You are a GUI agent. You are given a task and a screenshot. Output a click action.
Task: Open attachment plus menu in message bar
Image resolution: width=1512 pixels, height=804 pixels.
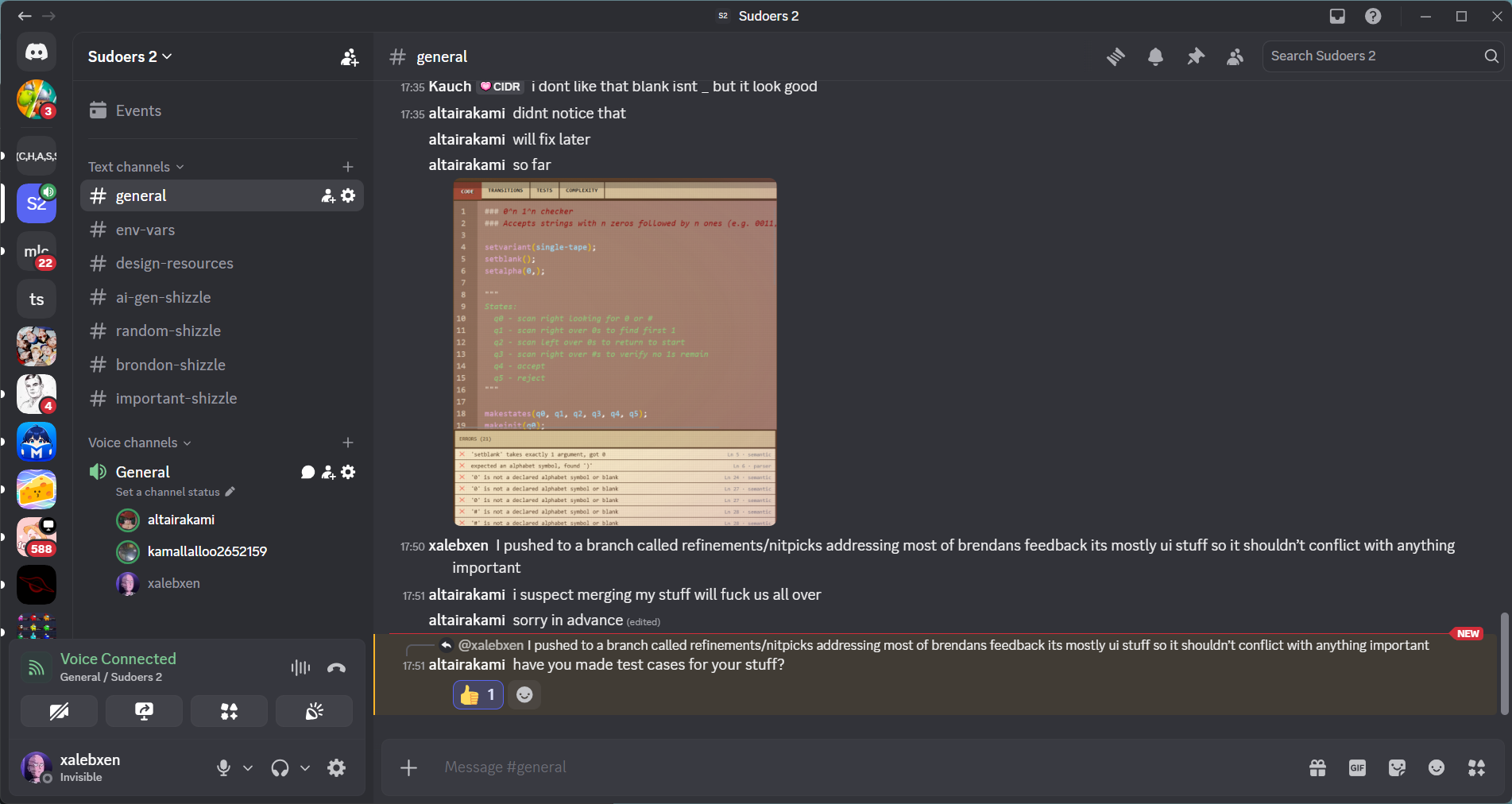(x=409, y=767)
